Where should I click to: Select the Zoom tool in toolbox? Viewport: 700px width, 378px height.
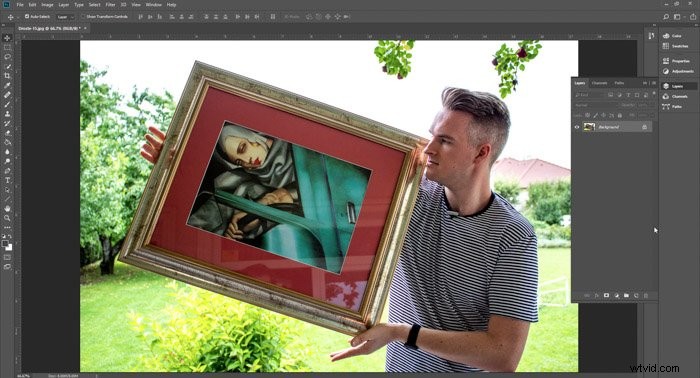click(x=7, y=218)
